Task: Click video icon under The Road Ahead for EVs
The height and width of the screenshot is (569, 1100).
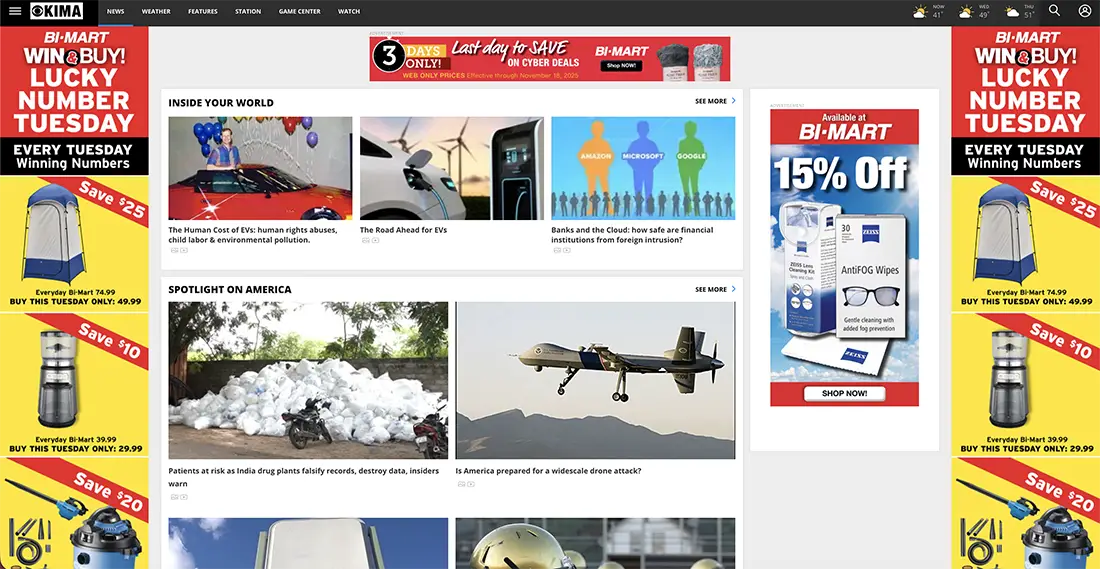Action: pyautogui.click(x=375, y=241)
